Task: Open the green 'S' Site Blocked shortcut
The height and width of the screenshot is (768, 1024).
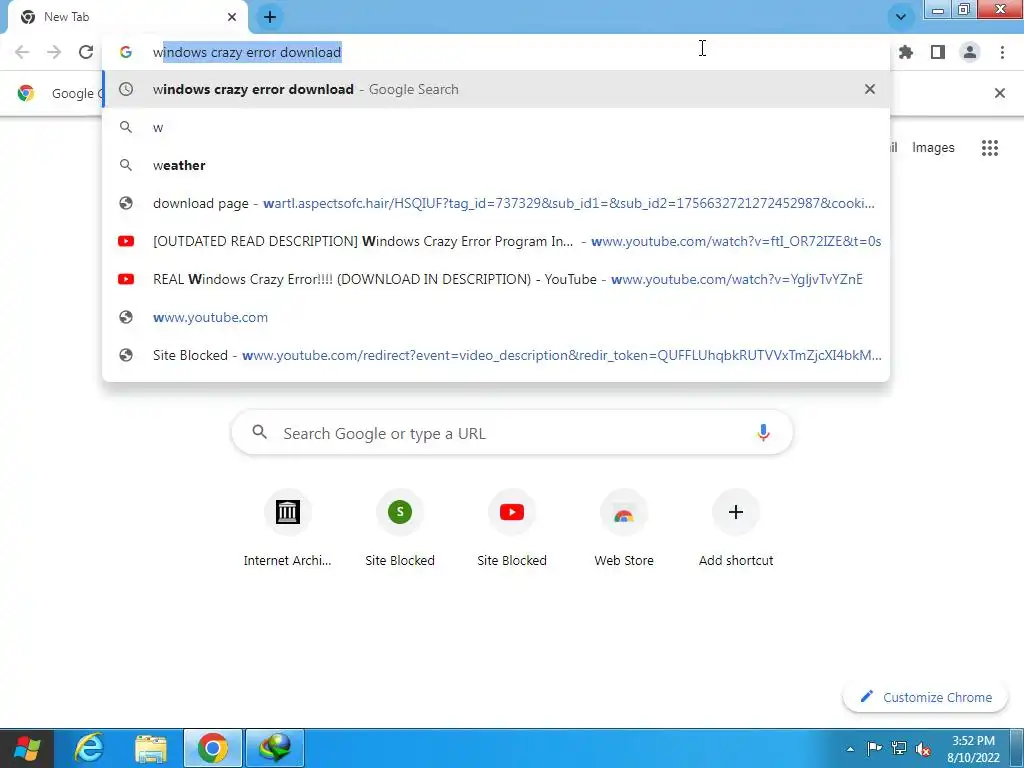Action: coord(400,529)
